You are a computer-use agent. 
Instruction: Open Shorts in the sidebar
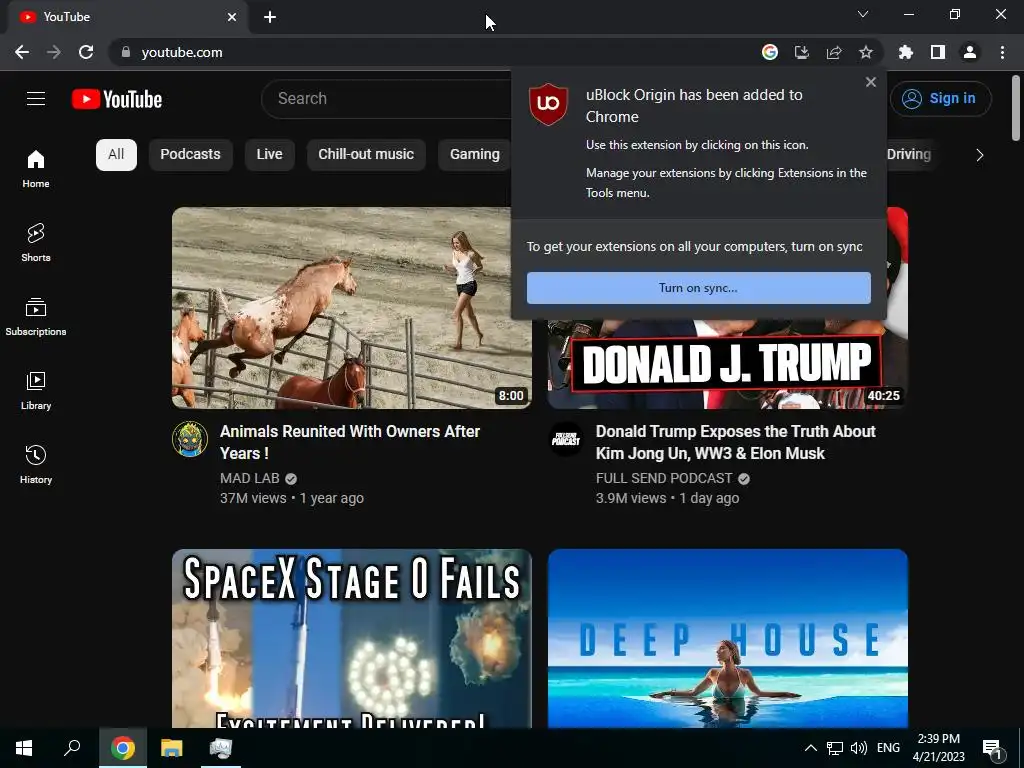(x=36, y=242)
